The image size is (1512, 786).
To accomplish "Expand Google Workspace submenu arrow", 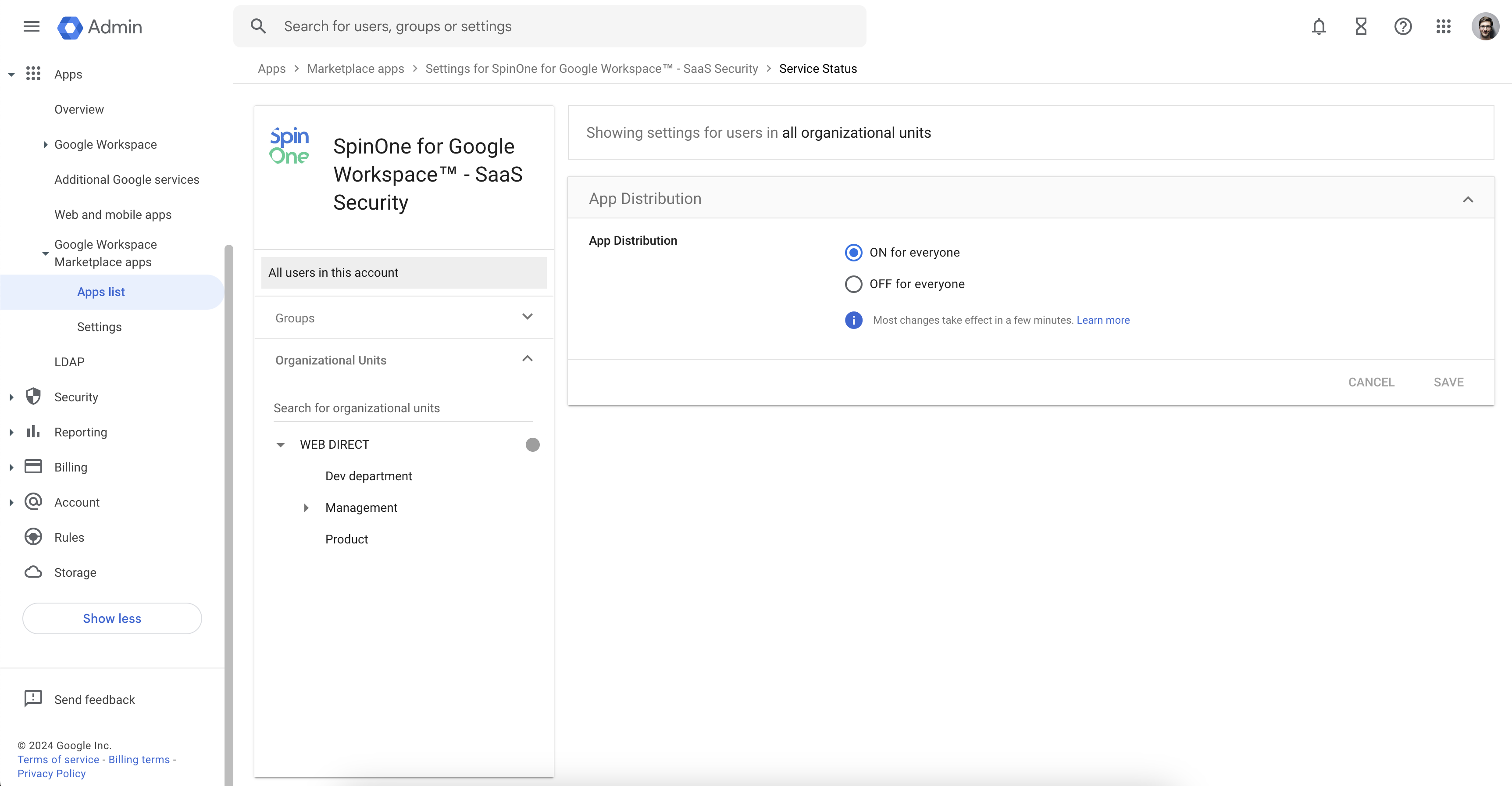I will (x=45, y=144).
